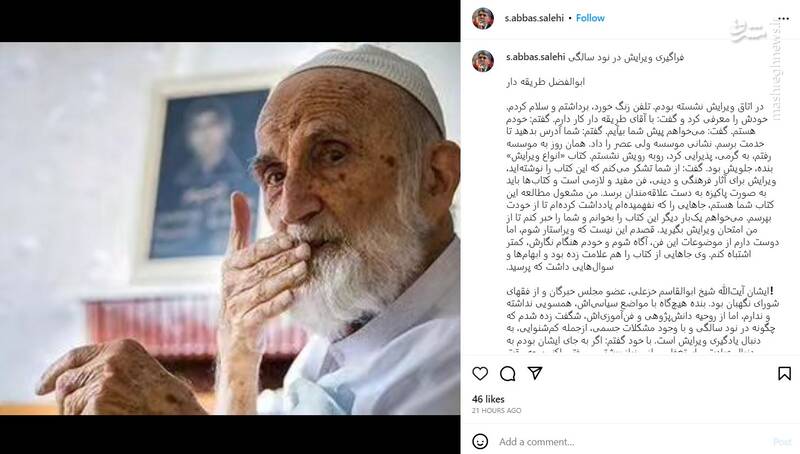Viewport: 800px width, 454px height.
Task: Click the 21 HOURS AGO timestamp
Action: (496, 410)
